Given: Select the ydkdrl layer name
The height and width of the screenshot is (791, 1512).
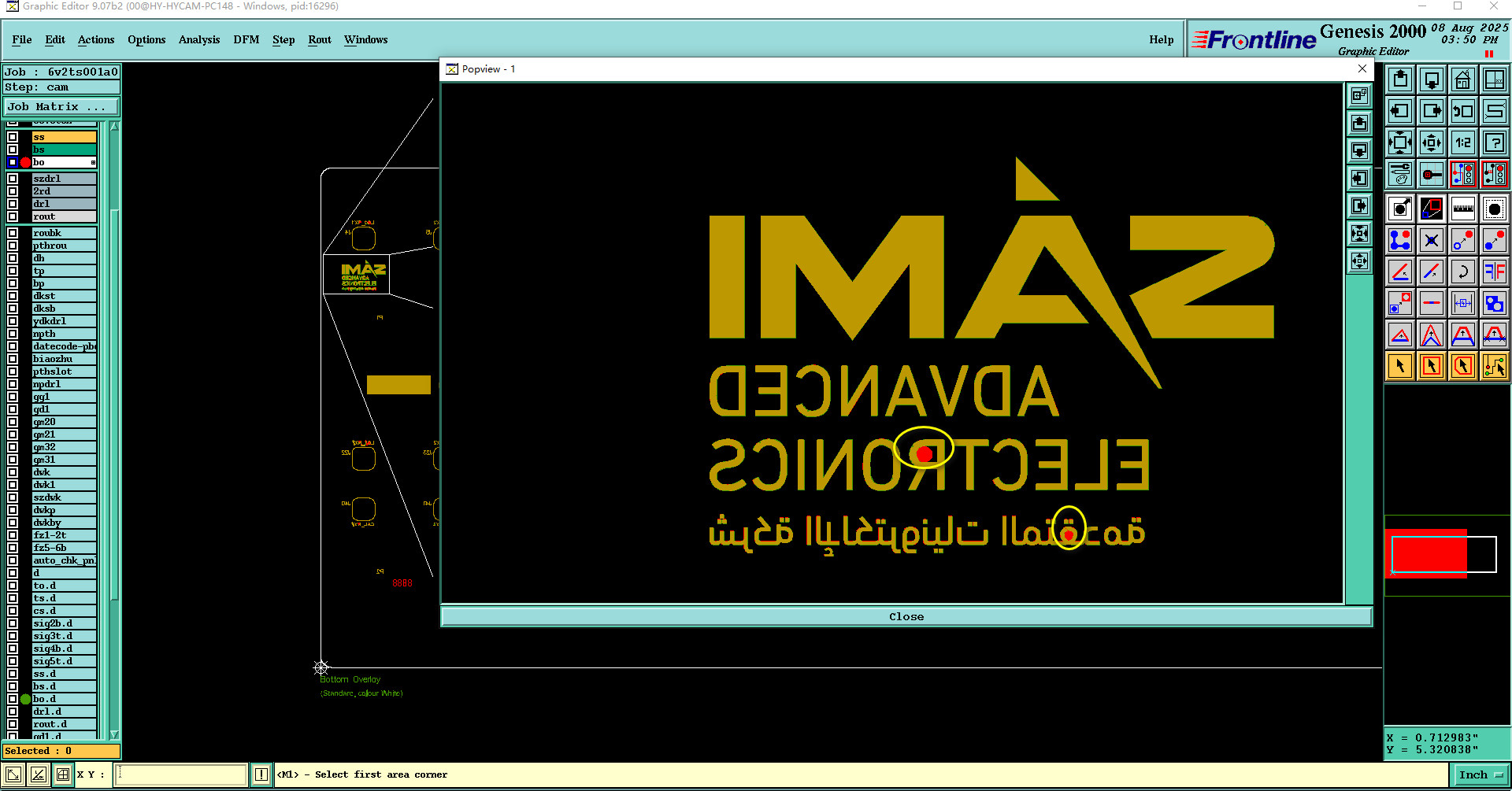Looking at the screenshot, I should point(65,321).
